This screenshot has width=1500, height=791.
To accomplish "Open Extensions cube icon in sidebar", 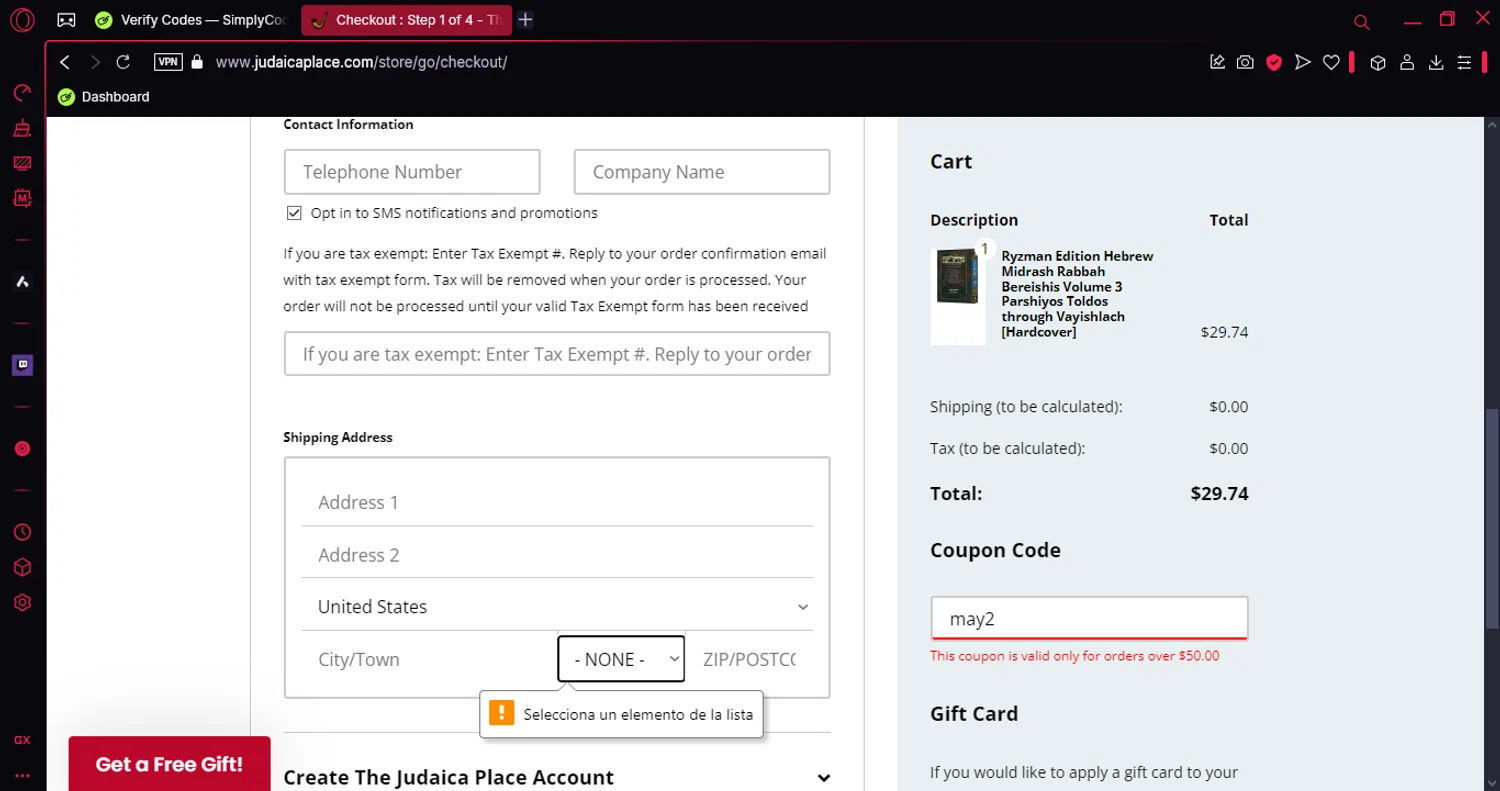I will pos(22,567).
